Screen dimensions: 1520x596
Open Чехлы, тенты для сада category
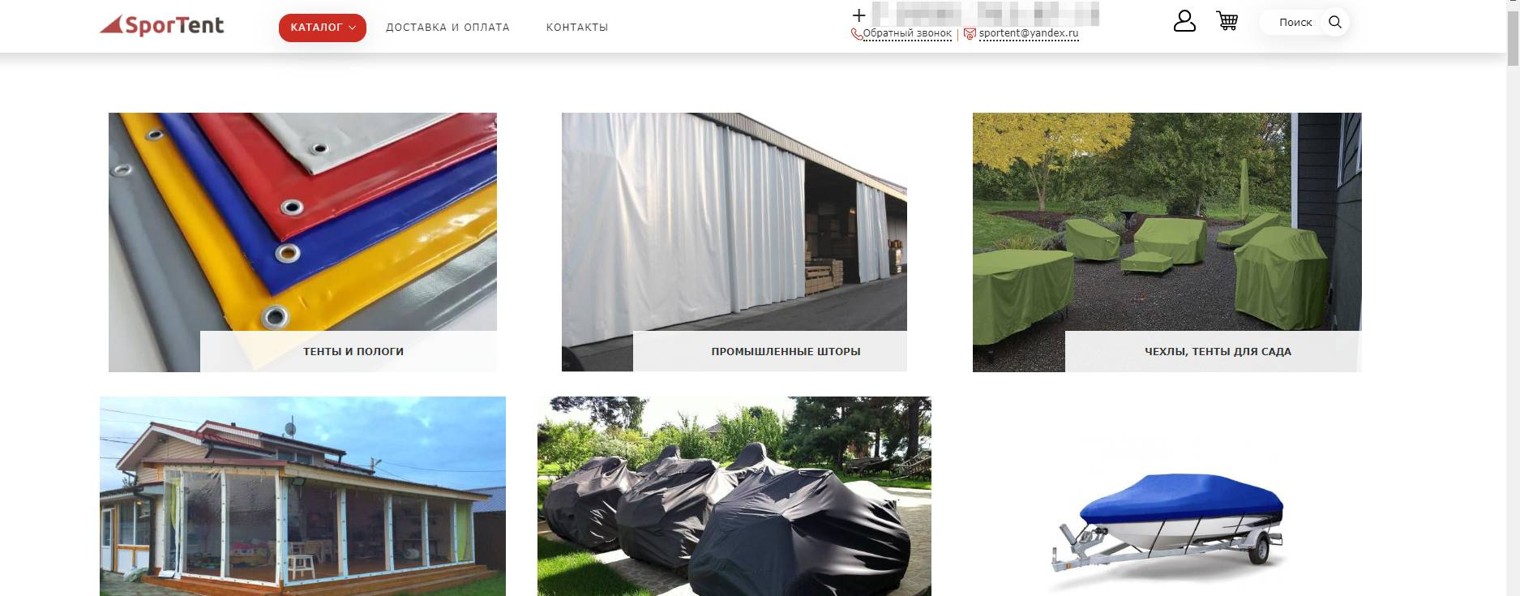pos(1217,352)
